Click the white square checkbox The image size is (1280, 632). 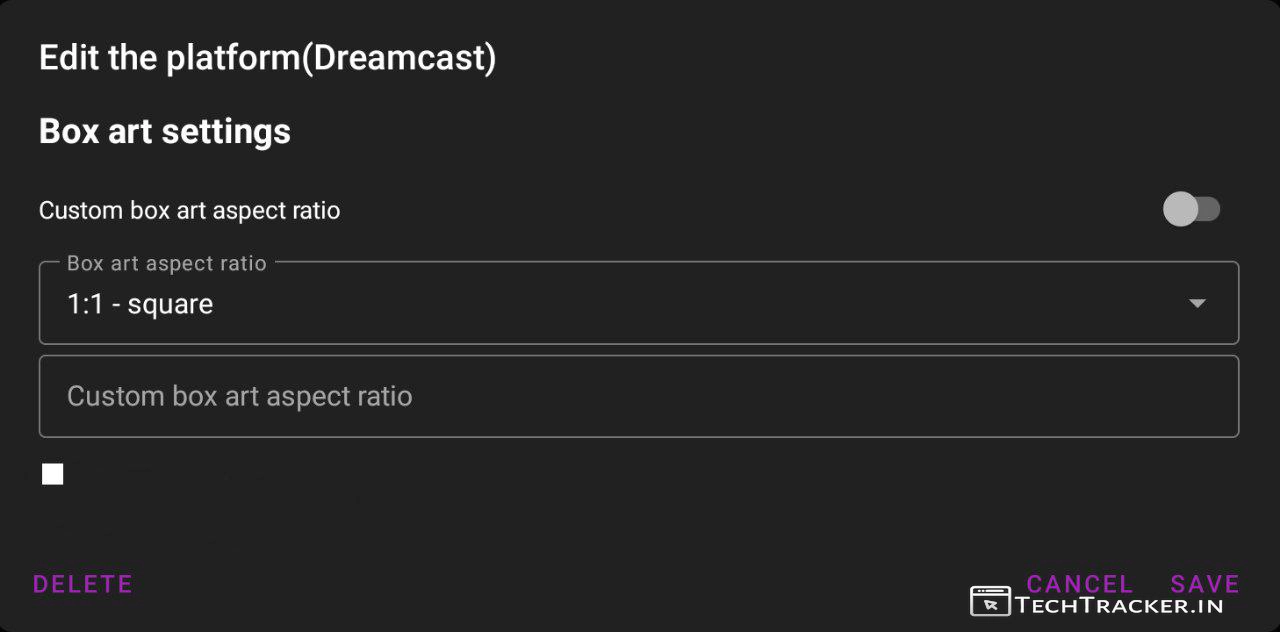(x=53, y=474)
